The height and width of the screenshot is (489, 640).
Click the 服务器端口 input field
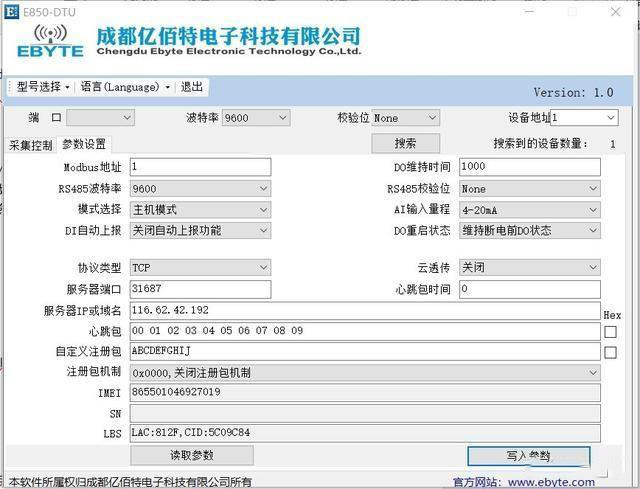(x=200, y=289)
